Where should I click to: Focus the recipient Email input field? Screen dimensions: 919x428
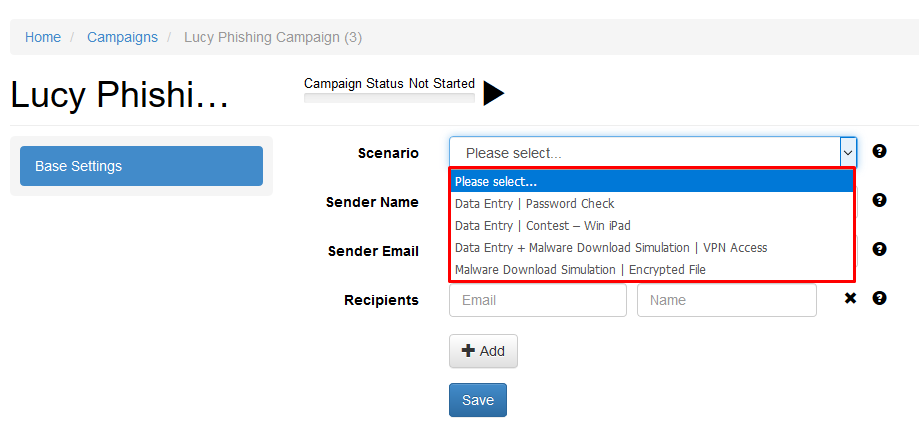tap(538, 300)
